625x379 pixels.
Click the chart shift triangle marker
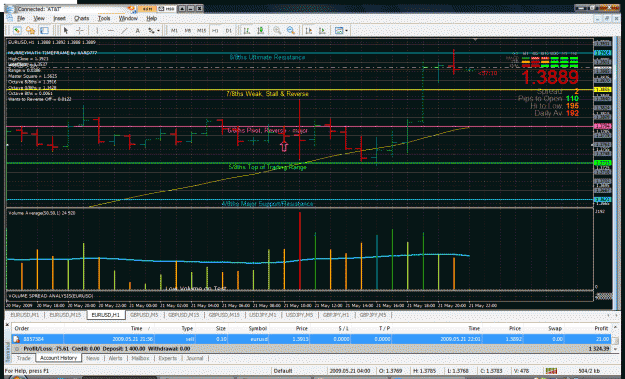point(475,40)
